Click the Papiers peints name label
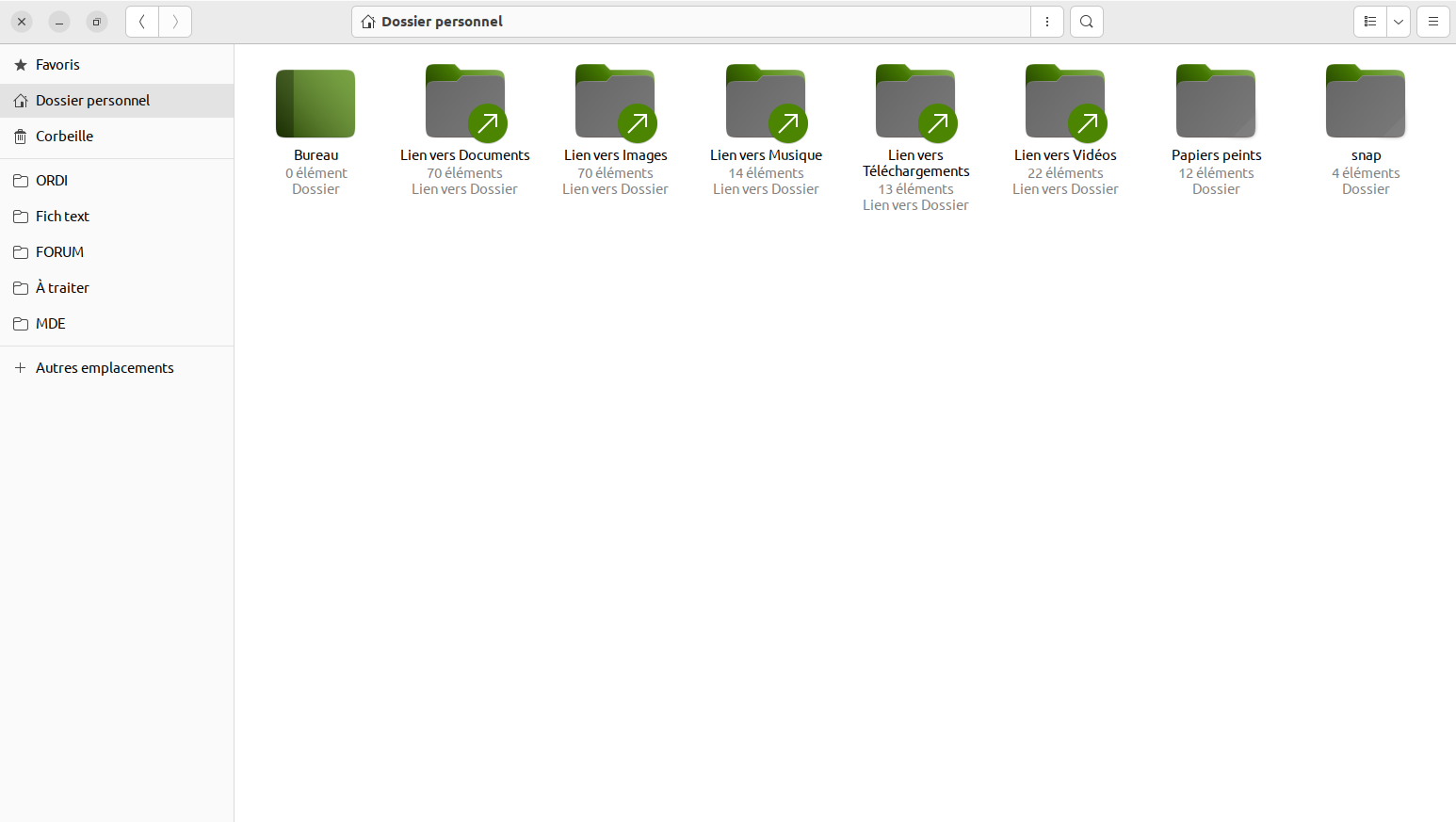1456x822 pixels. click(x=1216, y=155)
